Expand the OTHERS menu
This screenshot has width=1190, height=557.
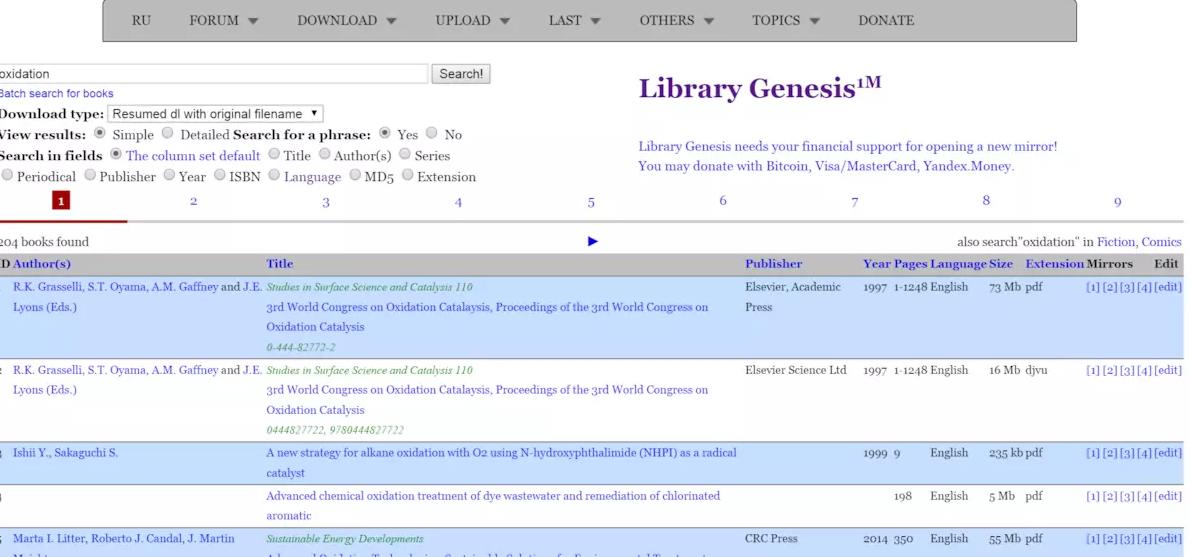[677, 20]
